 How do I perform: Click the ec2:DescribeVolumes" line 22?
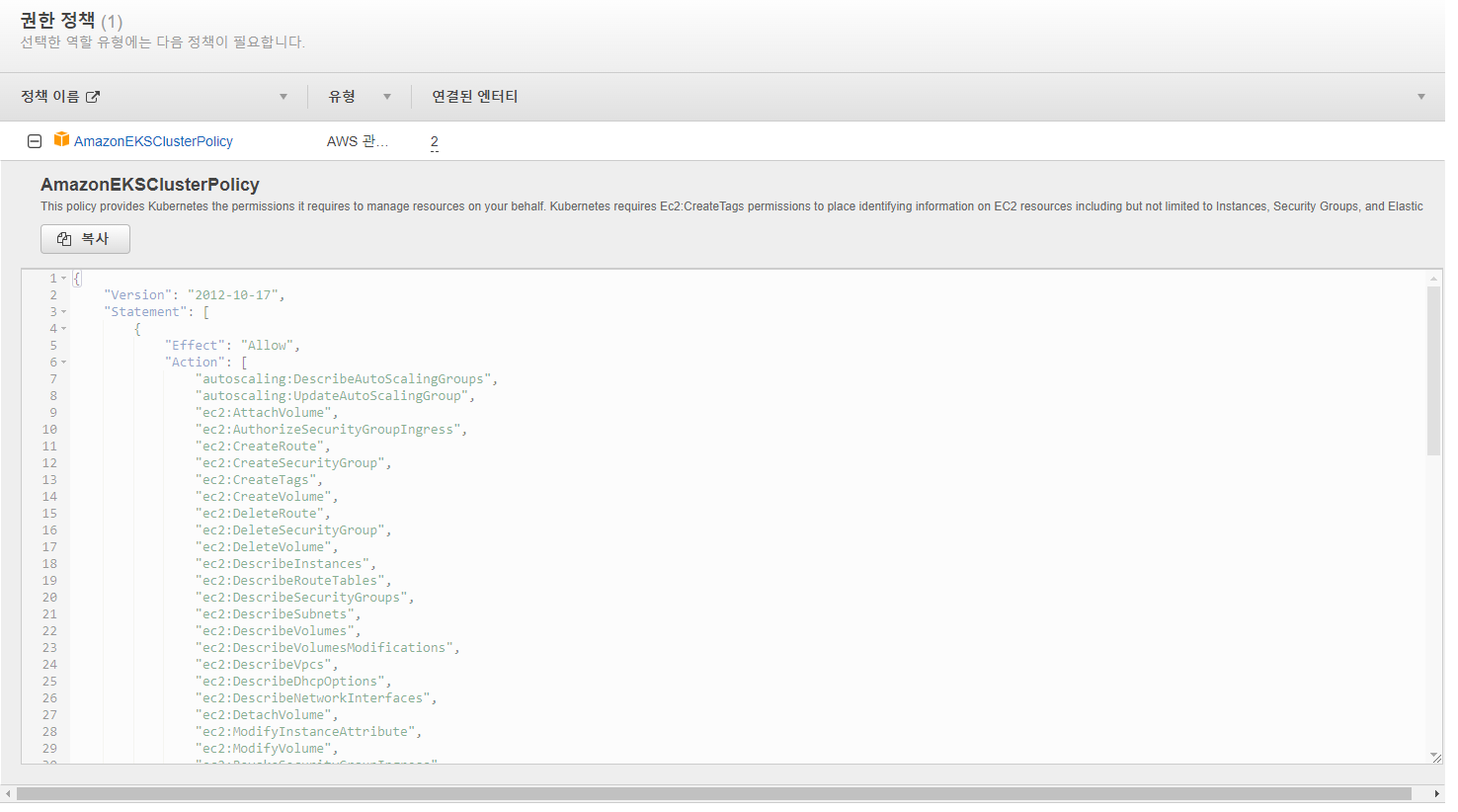(279, 631)
